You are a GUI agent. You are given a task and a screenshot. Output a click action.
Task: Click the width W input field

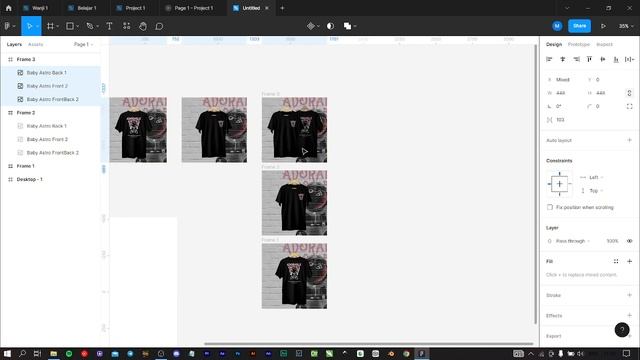pyautogui.click(x=564, y=93)
